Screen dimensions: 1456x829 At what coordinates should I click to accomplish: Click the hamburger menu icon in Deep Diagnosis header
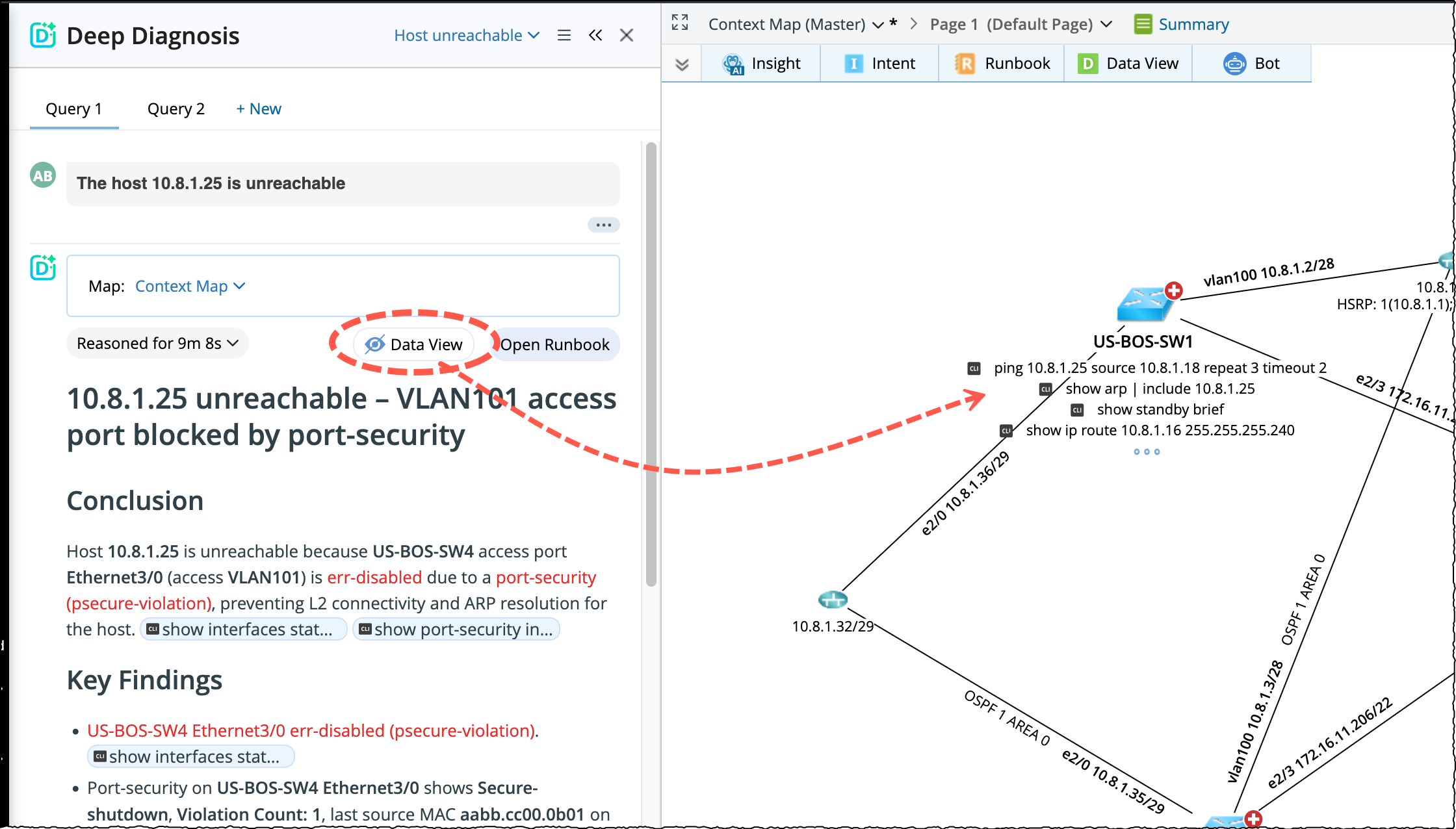coord(564,36)
